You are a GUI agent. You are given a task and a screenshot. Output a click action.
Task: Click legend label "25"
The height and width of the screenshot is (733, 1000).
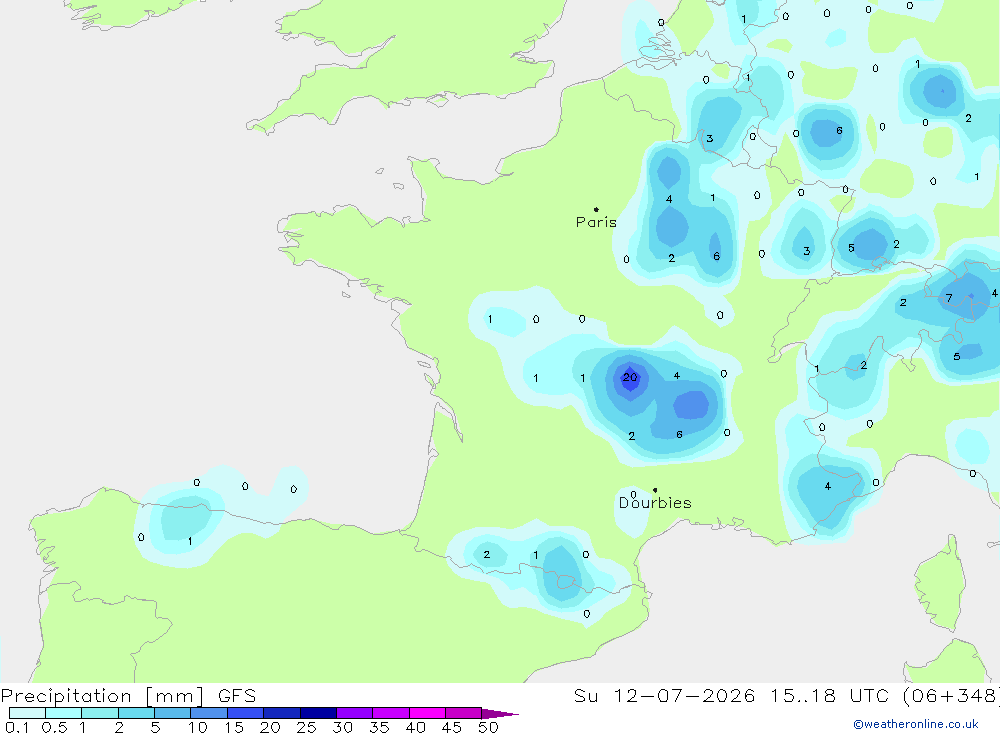[307, 727]
